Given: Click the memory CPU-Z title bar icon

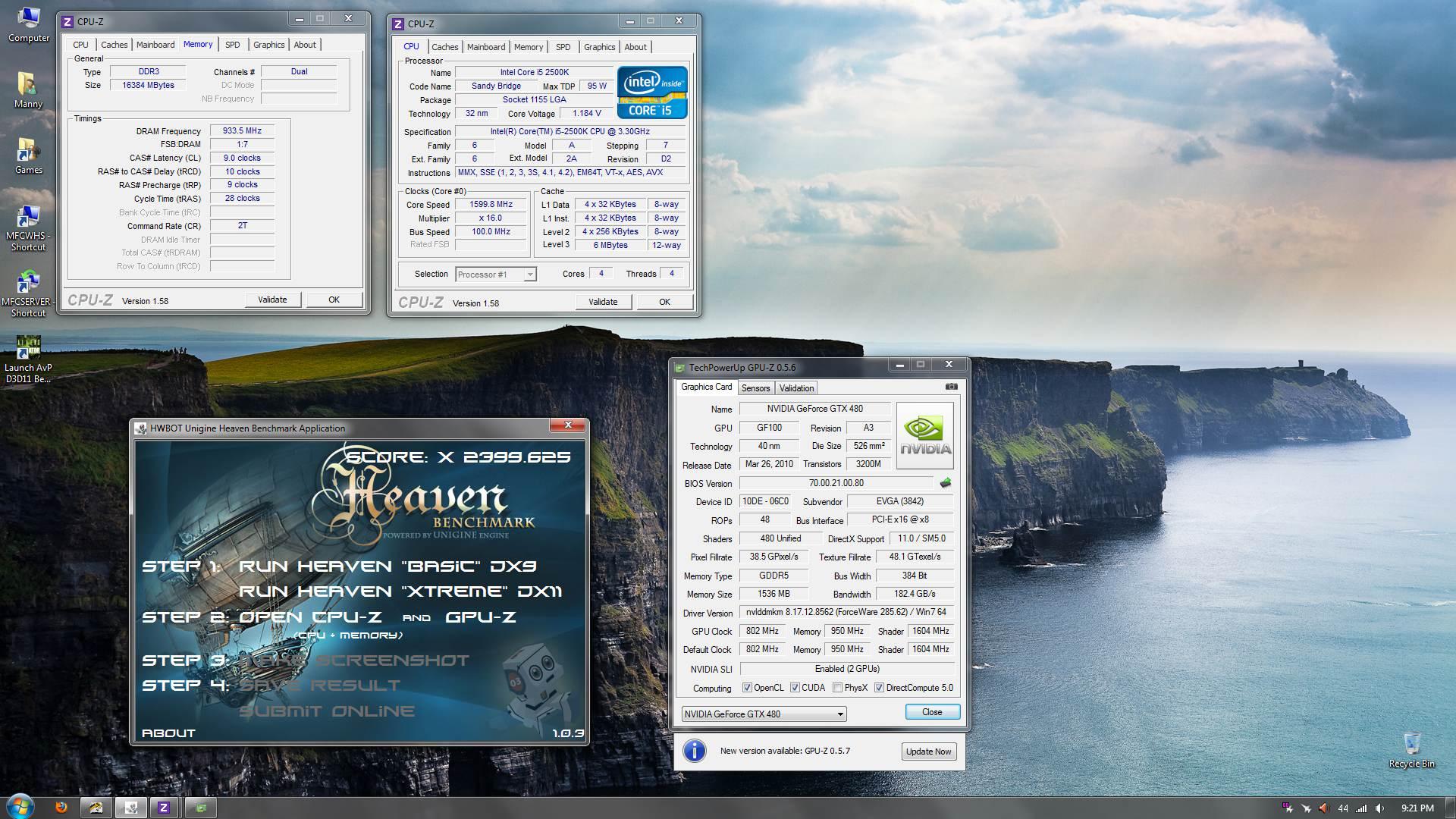Looking at the screenshot, I should point(67,21).
